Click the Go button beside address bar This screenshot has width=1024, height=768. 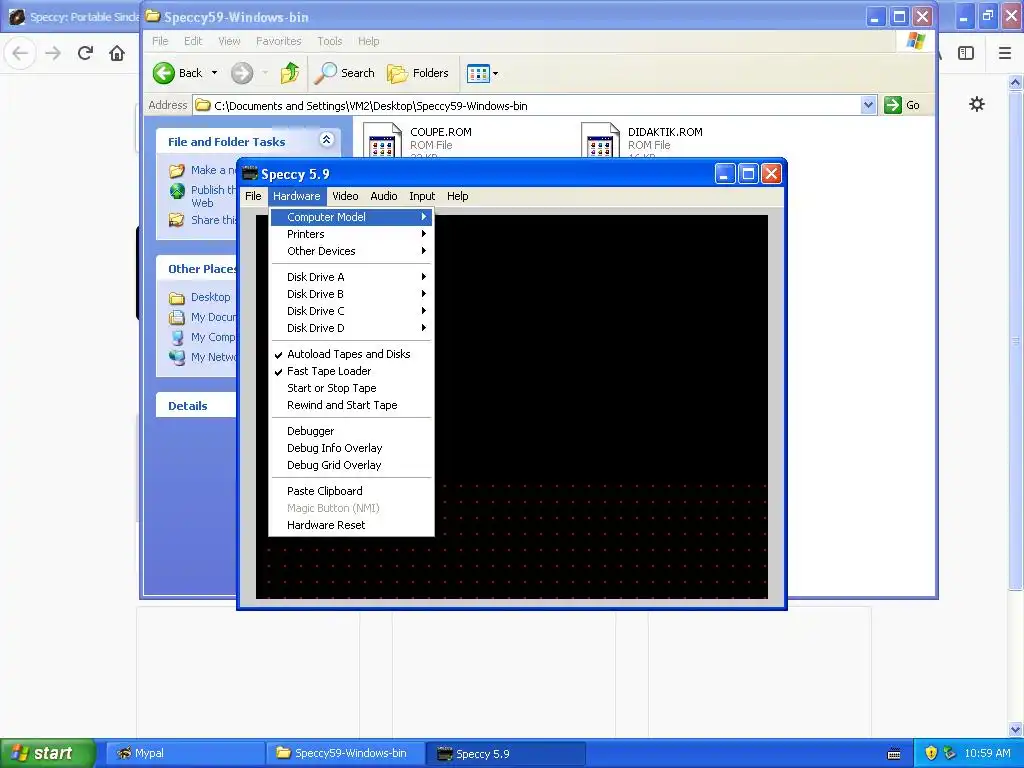(x=903, y=105)
